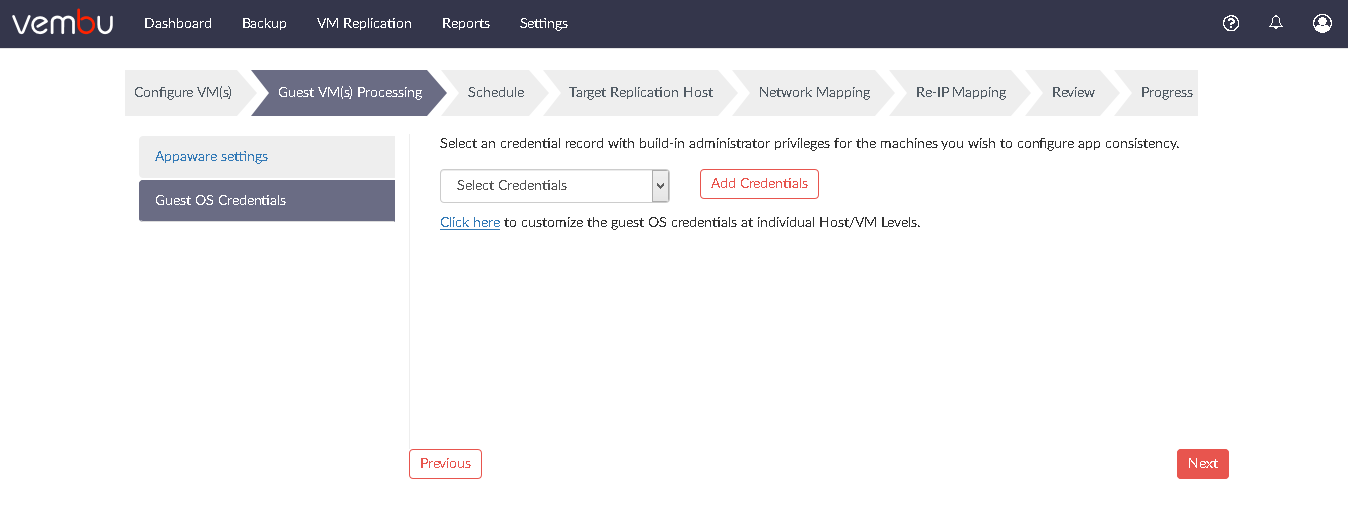Click the Vembu logo
This screenshot has height=505, width=1348.
click(x=62, y=22)
